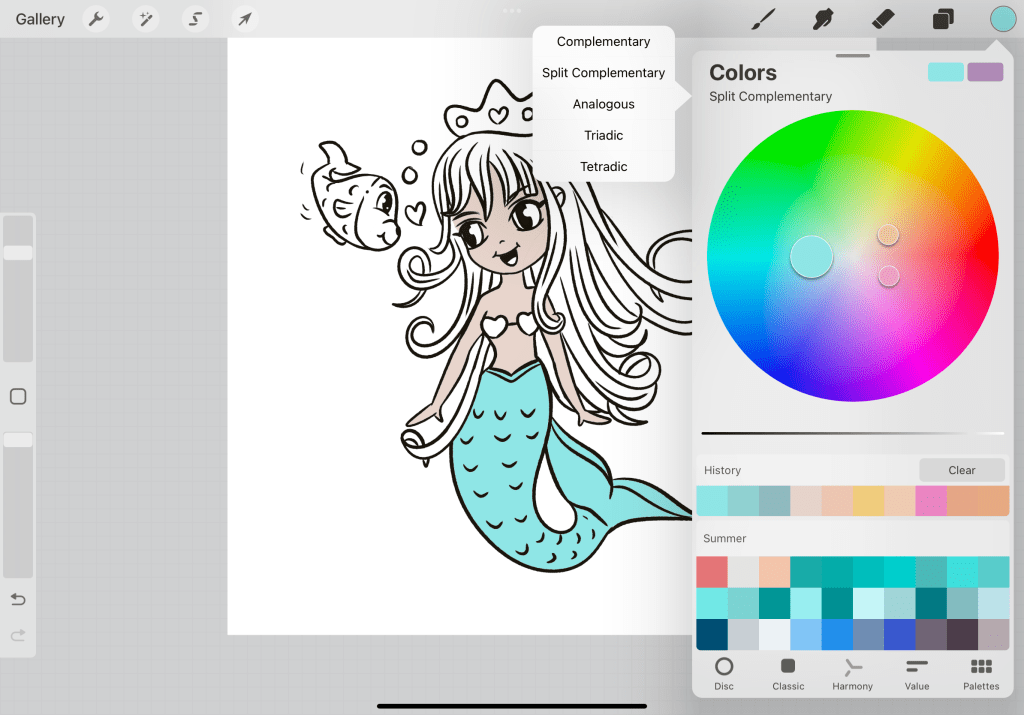The image size is (1024, 715).
Task: Choose Complementary harmony mode
Action: 603,42
